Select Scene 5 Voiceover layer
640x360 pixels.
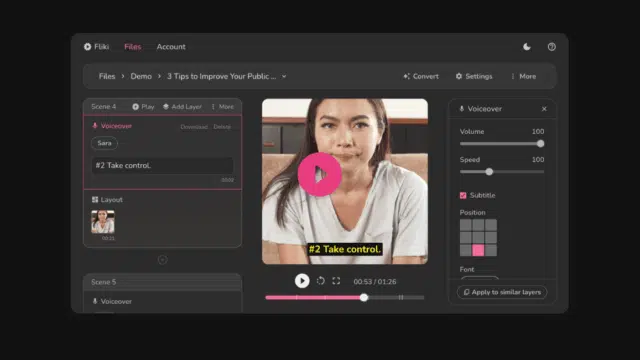point(112,302)
